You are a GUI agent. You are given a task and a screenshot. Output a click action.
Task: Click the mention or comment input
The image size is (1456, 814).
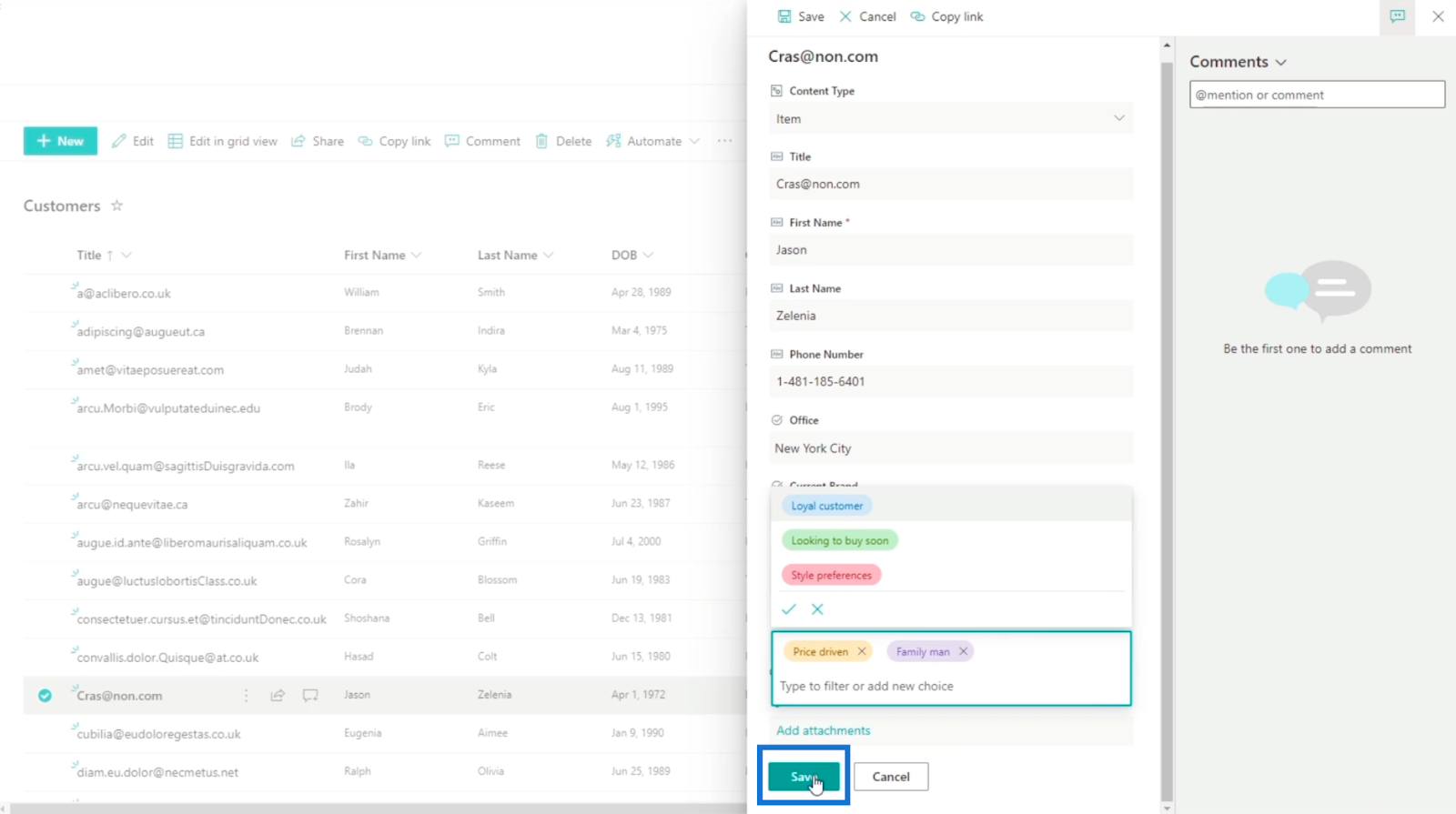tap(1317, 95)
